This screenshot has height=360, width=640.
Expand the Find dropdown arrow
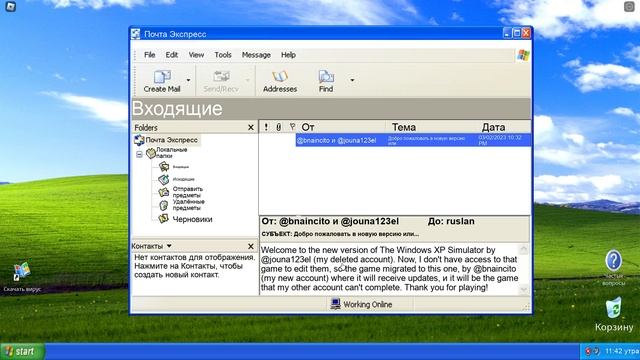coord(352,80)
